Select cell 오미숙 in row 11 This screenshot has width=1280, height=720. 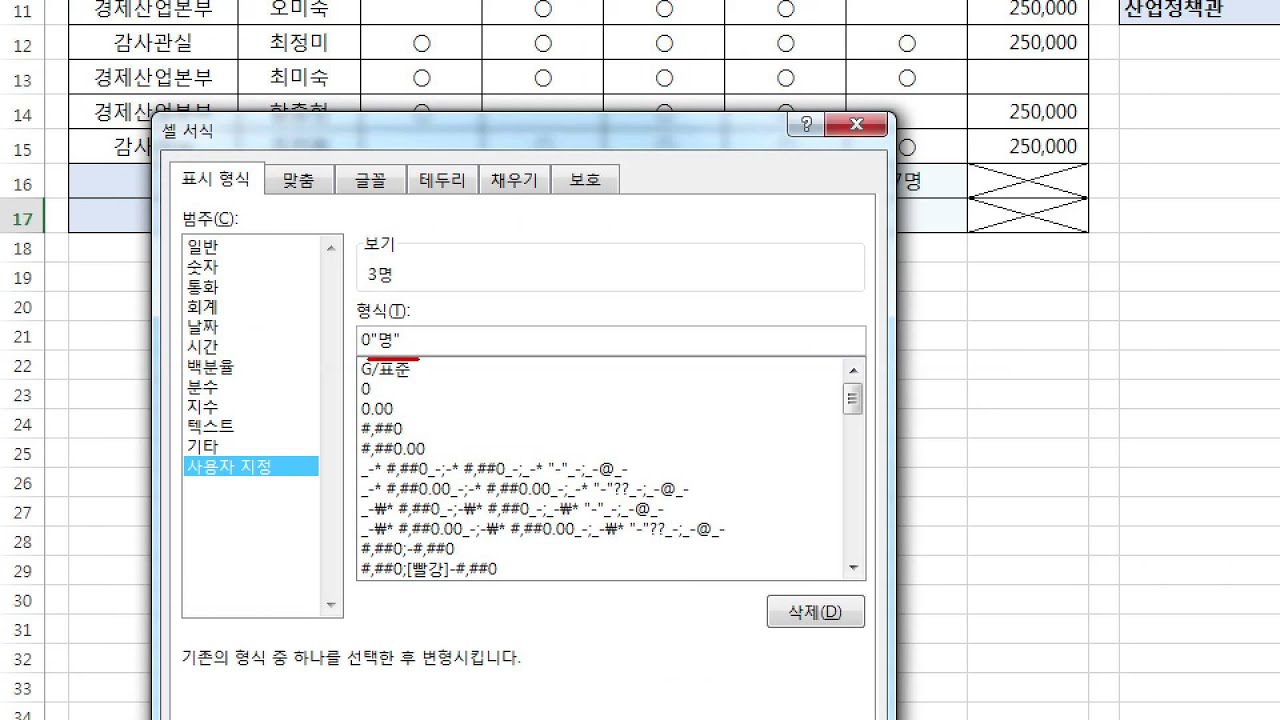299,10
